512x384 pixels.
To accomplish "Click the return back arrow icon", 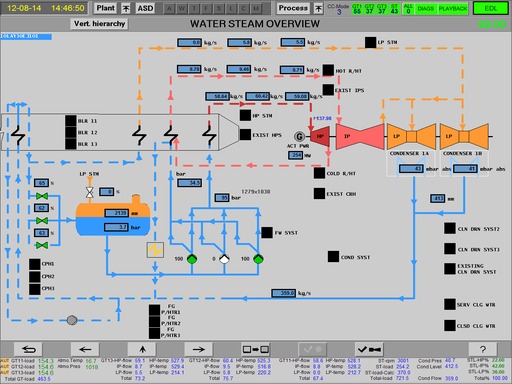I will tap(28, 349).
